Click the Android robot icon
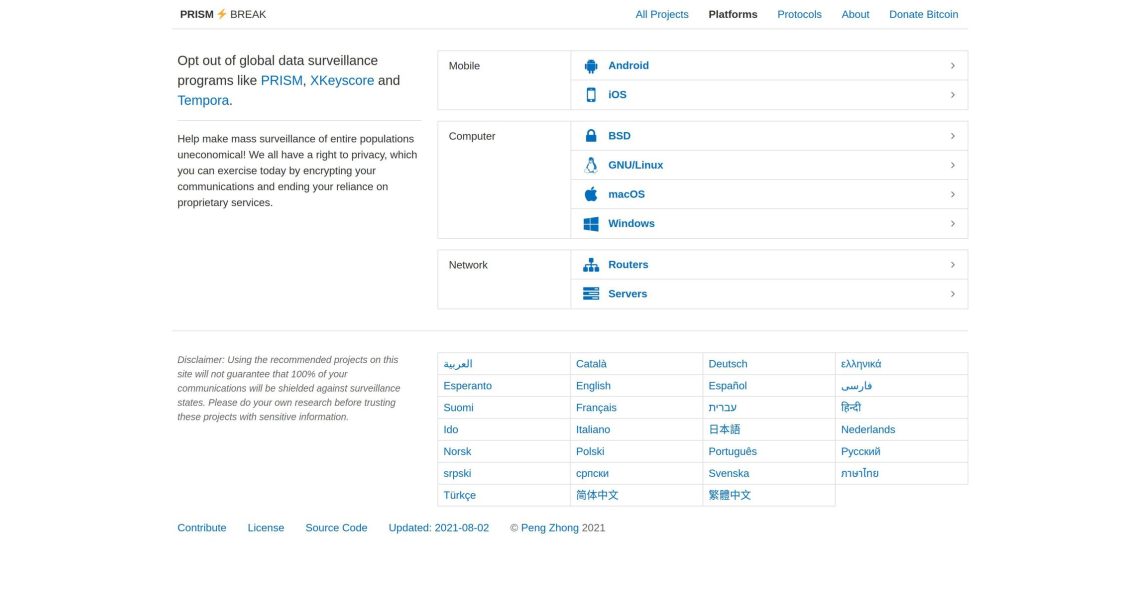 [591, 66]
